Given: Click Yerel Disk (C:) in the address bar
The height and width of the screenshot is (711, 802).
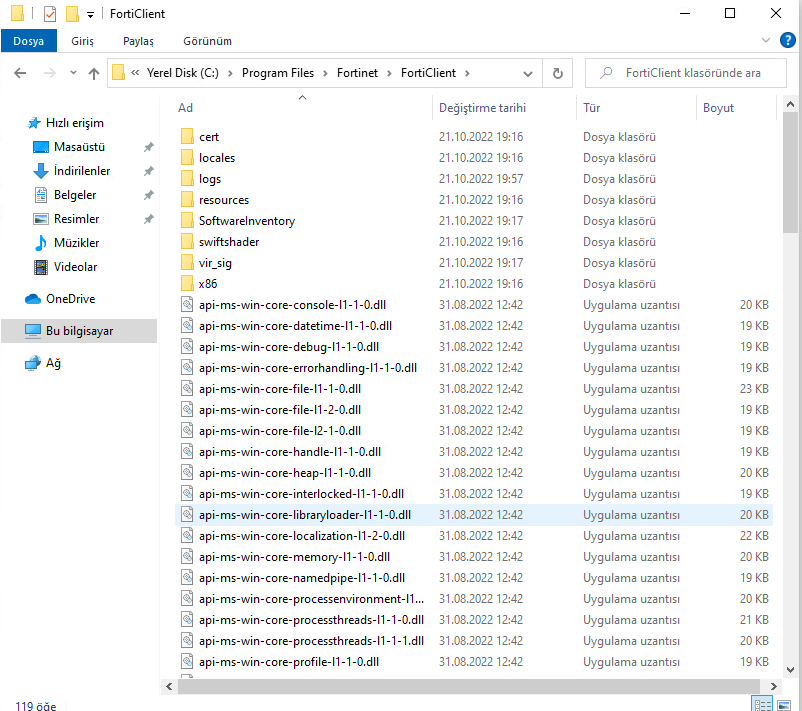Looking at the screenshot, I should (x=183, y=73).
